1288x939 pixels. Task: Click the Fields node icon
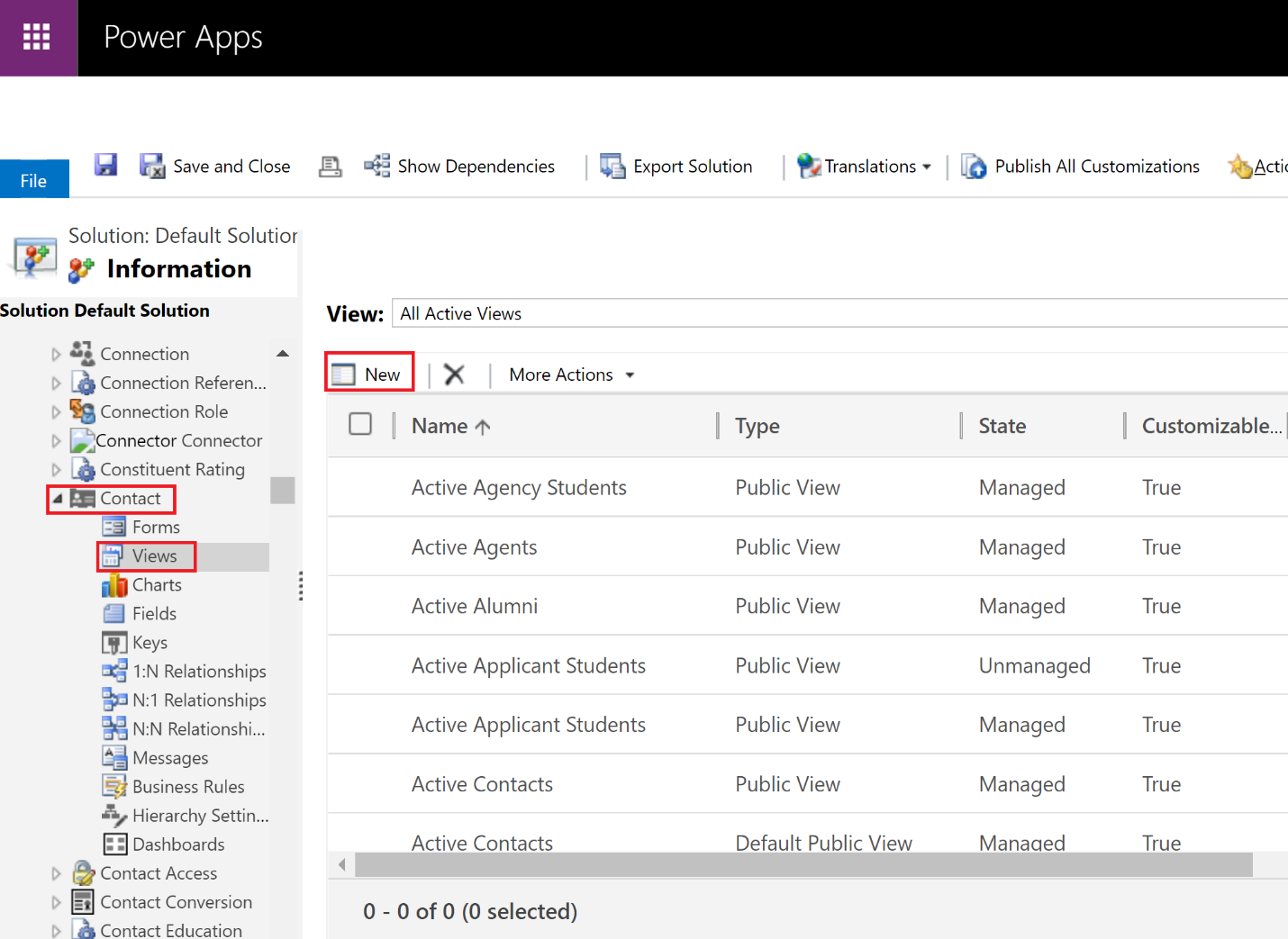pos(114,613)
